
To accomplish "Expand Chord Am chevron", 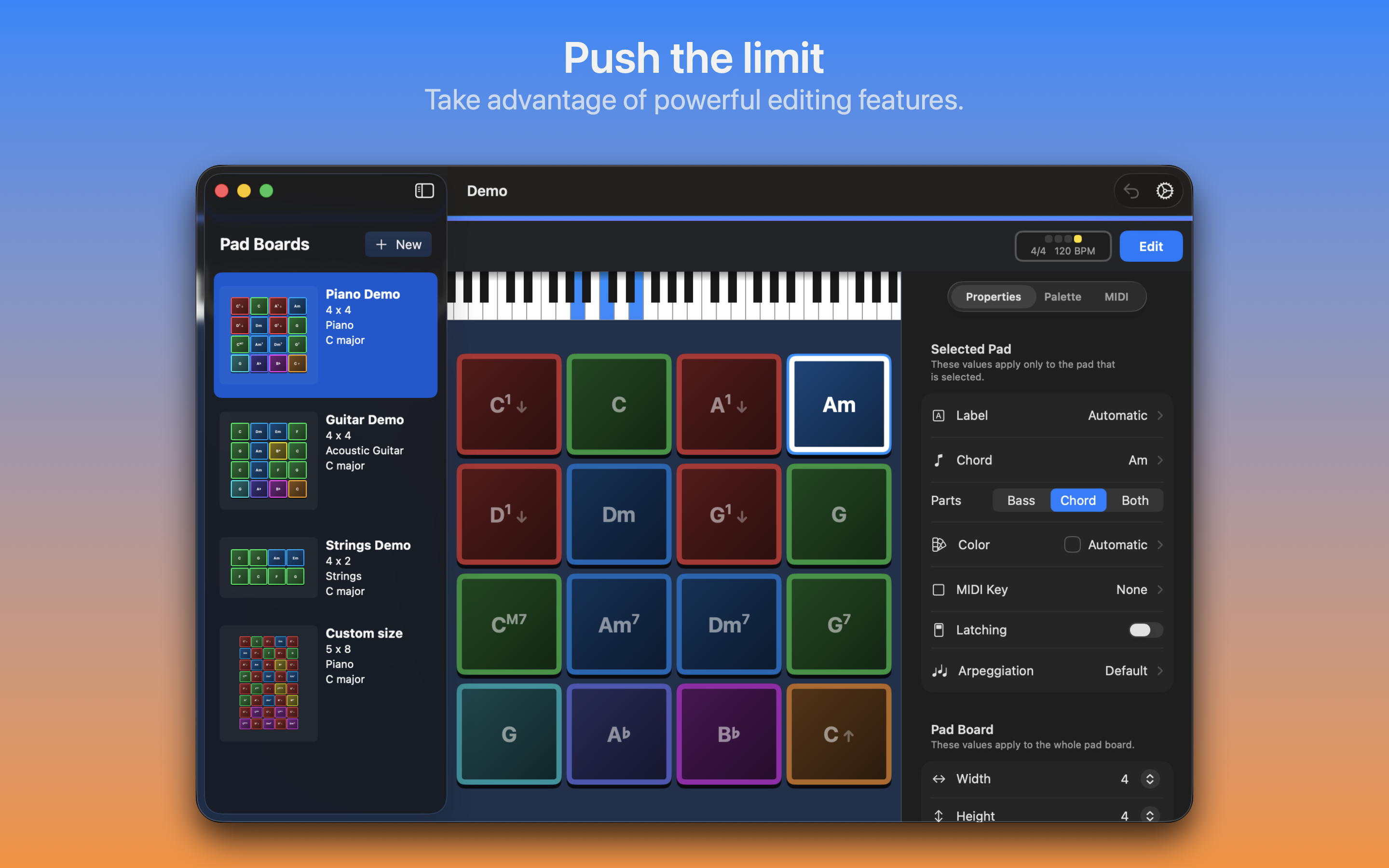I will 1160,461.
